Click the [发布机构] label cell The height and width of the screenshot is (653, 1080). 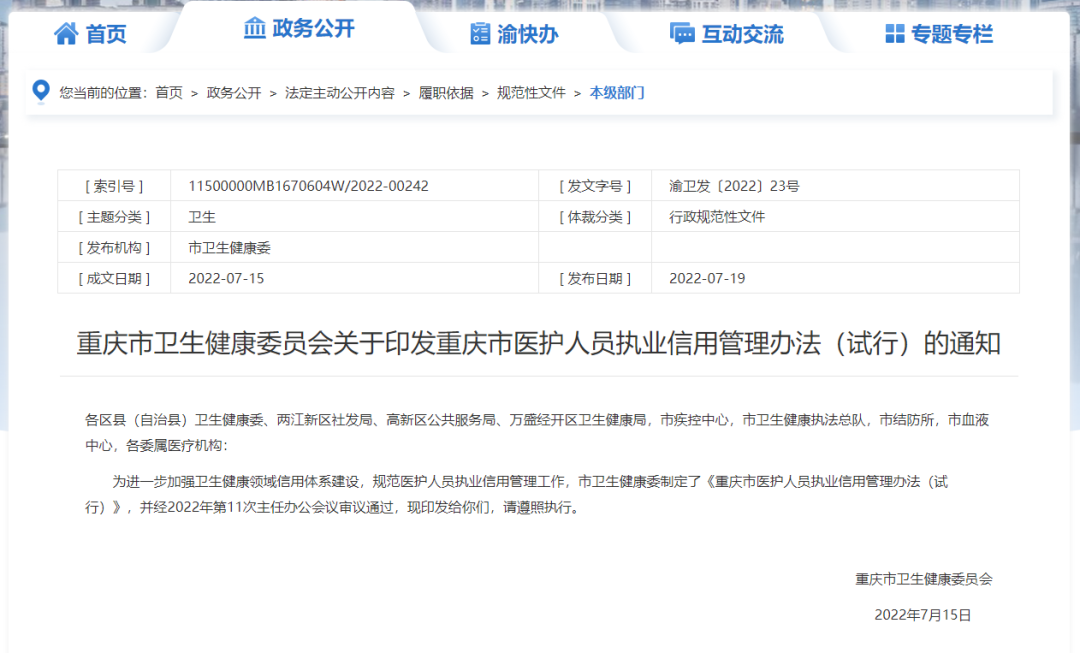[x=114, y=248]
